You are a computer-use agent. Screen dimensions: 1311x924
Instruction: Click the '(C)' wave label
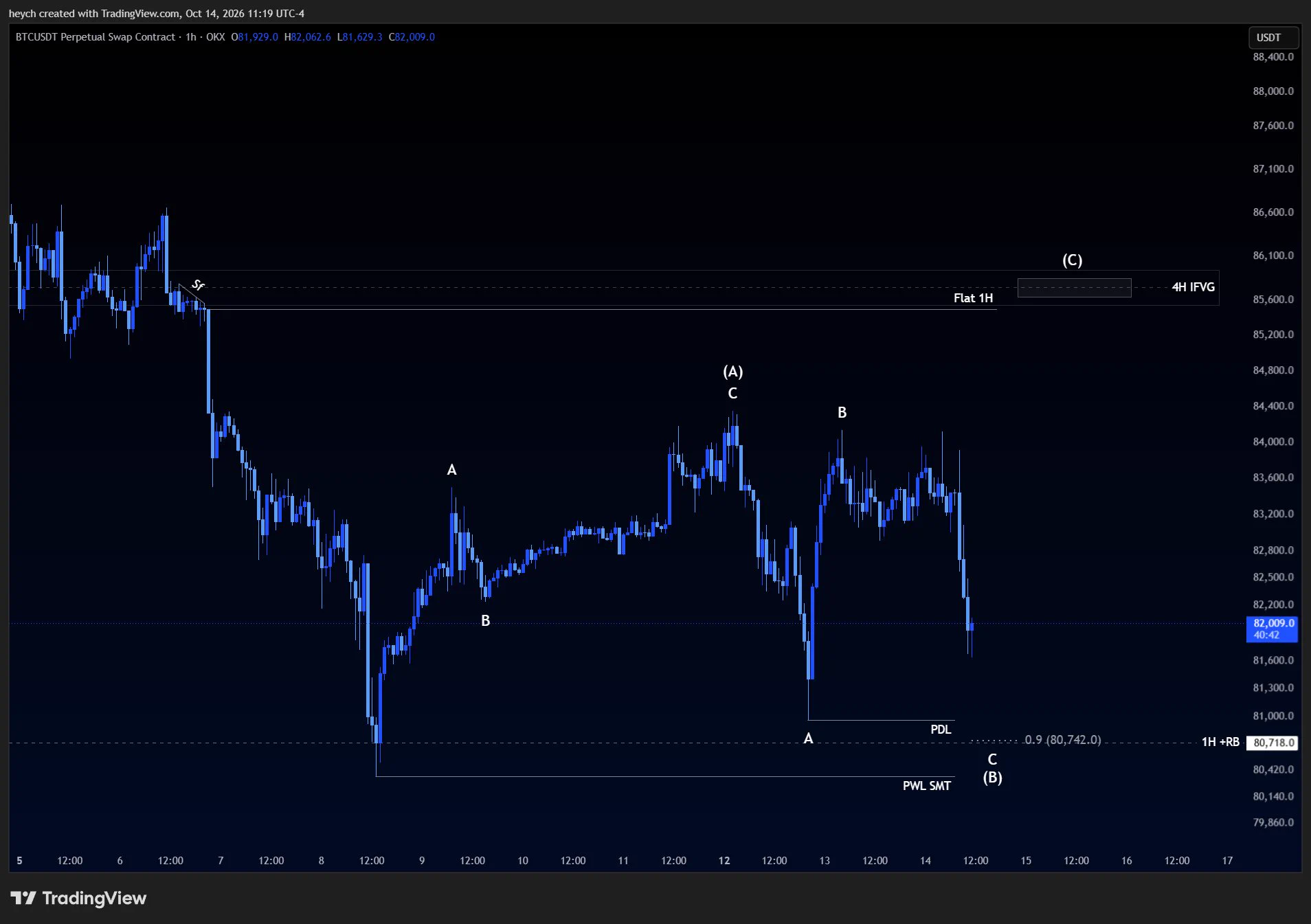(1072, 260)
